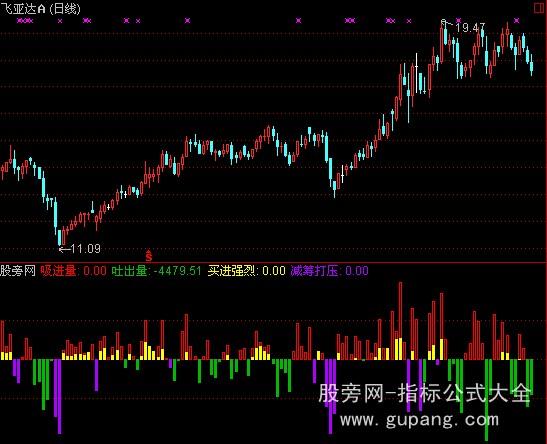Click the 0.00 value next to 减筹打压

pyautogui.click(x=357, y=271)
